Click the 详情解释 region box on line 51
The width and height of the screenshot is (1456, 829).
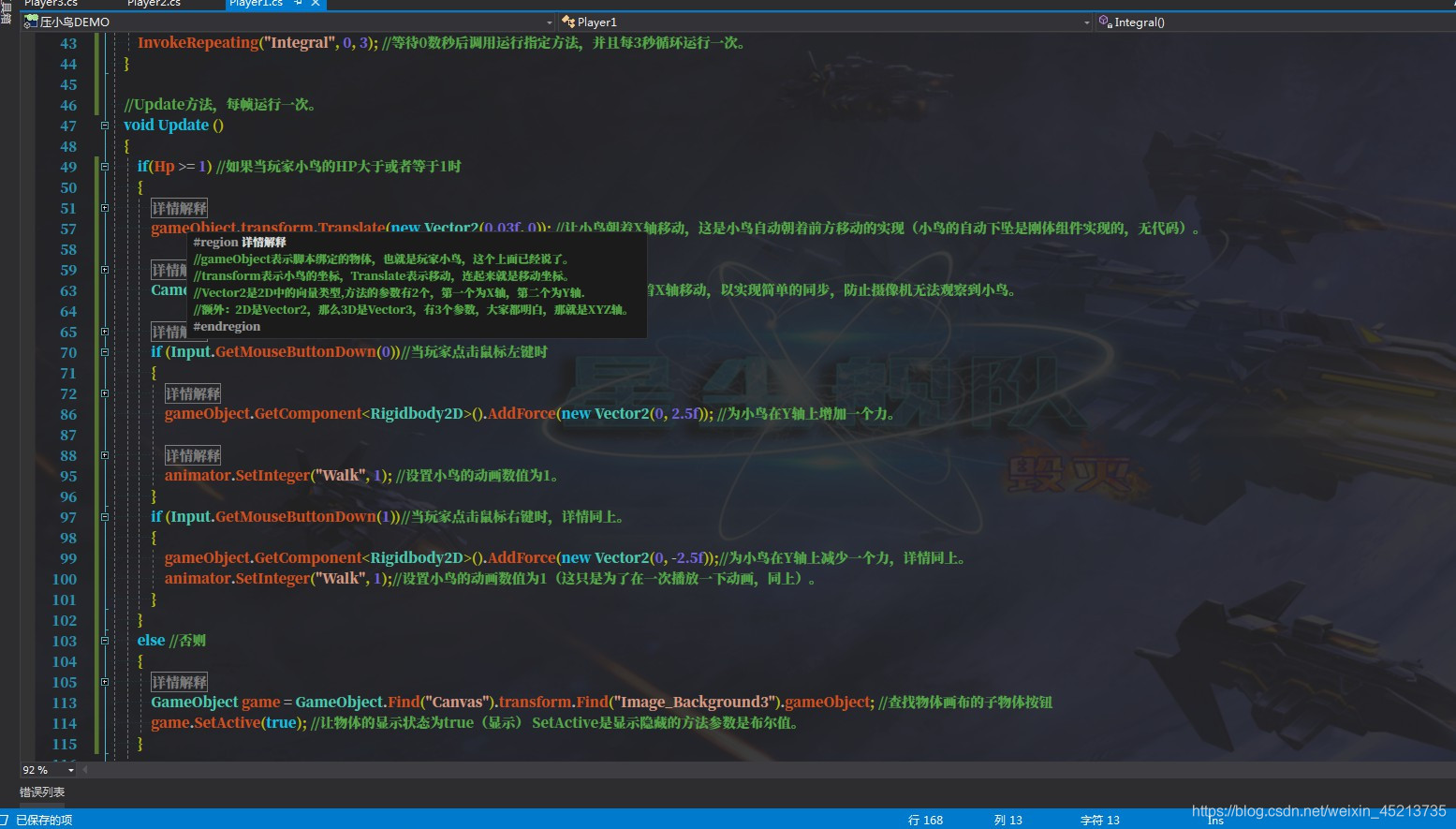(179, 208)
